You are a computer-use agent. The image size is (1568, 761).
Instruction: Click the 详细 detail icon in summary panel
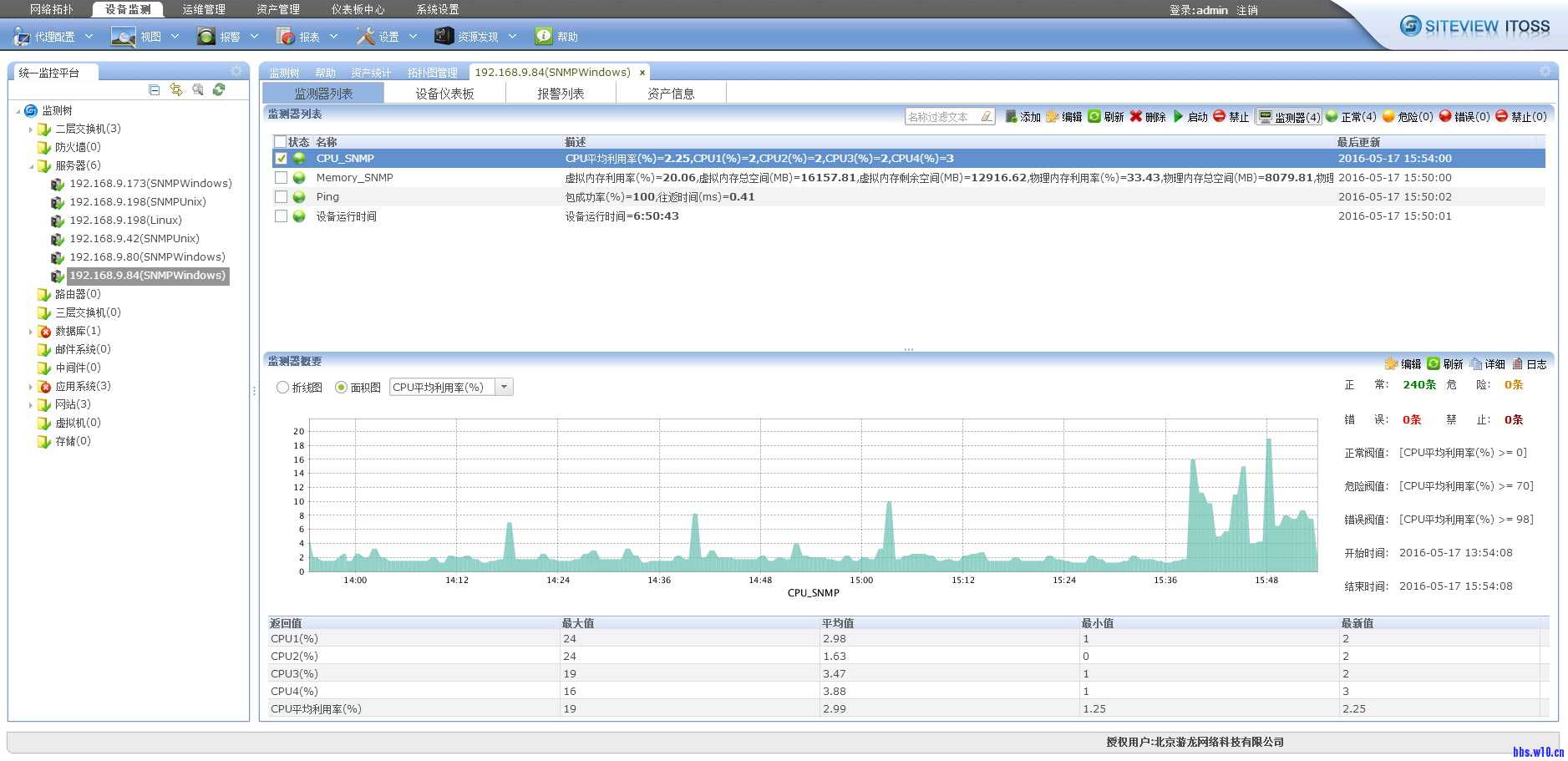[1476, 364]
